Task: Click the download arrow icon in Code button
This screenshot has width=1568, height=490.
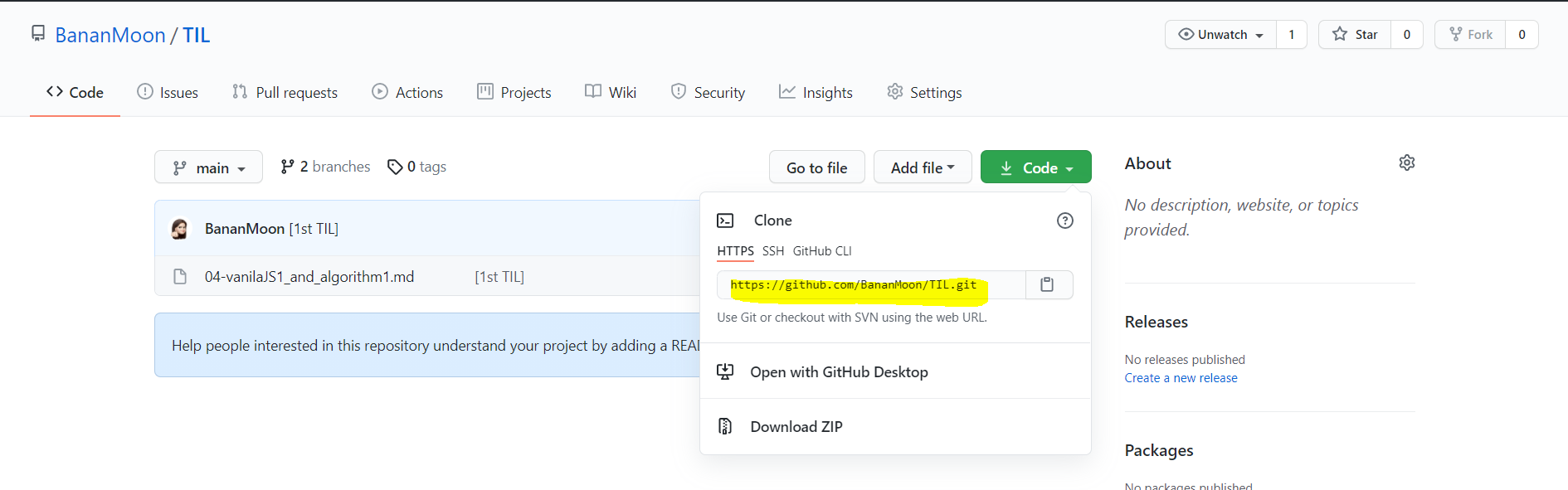Action: pos(1006,167)
